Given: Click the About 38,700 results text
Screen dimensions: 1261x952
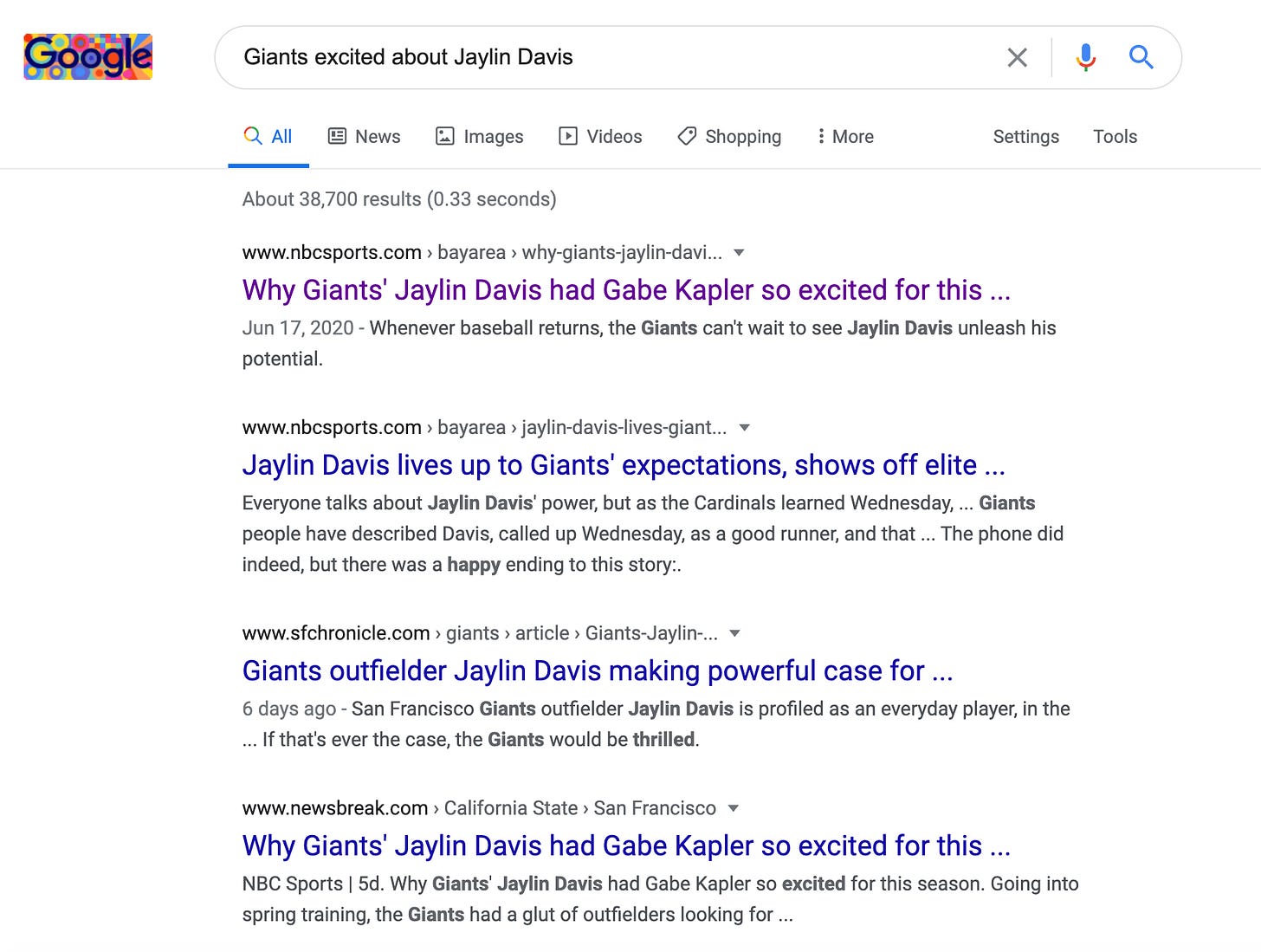Looking at the screenshot, I should tap(399, 199).
